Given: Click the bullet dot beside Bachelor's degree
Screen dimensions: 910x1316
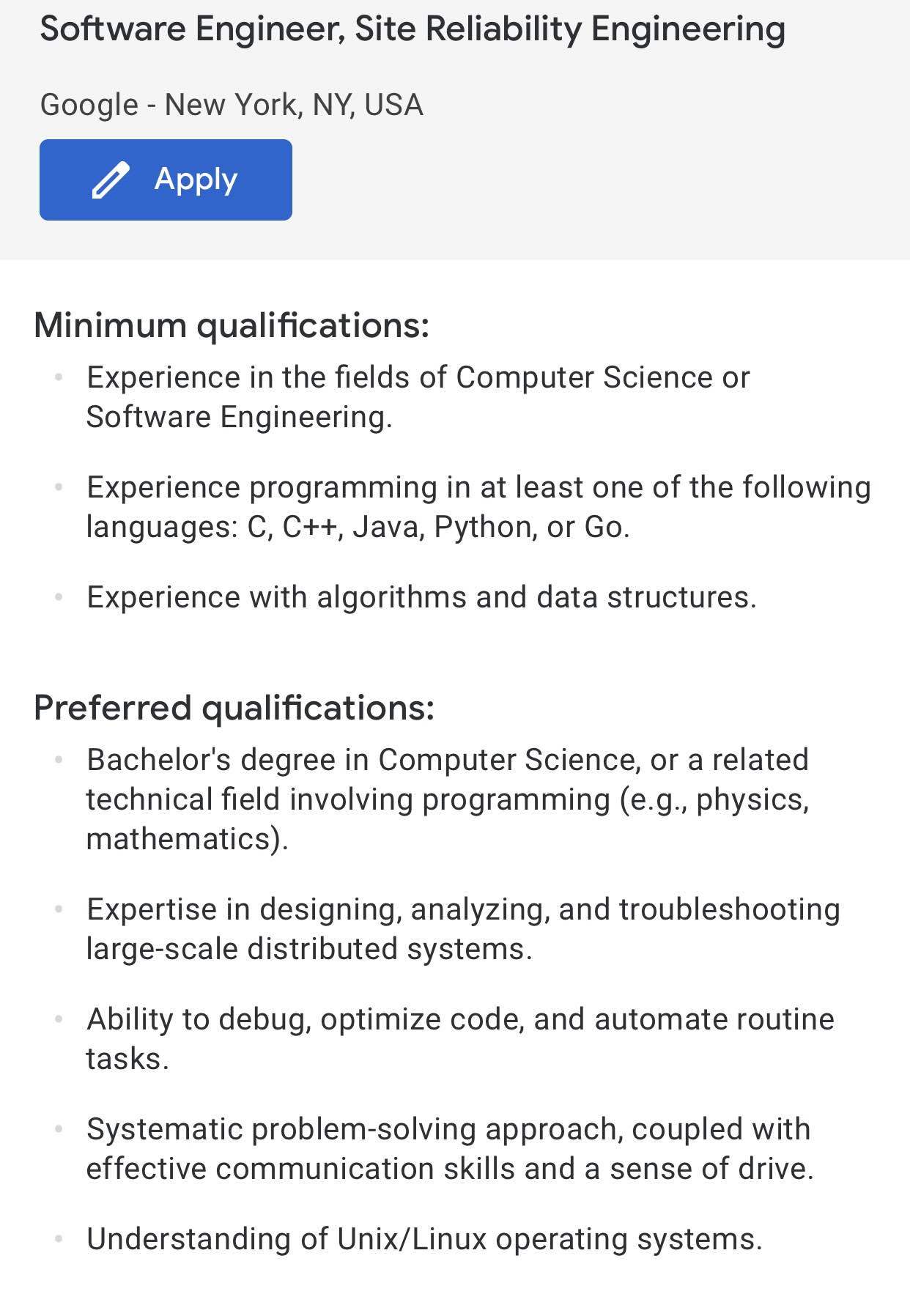Looking at the screenshot, I should point(59,760).
